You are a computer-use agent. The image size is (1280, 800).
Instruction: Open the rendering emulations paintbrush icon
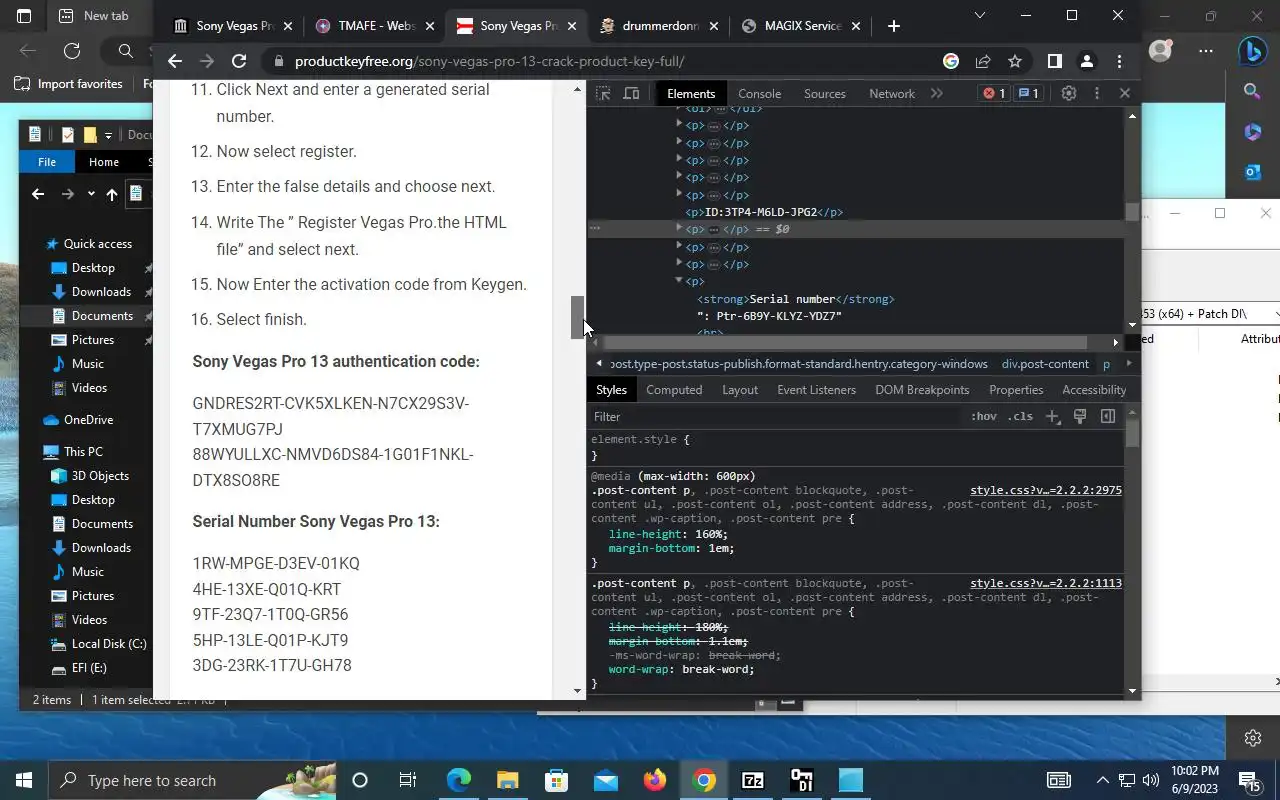point(1080,416)
